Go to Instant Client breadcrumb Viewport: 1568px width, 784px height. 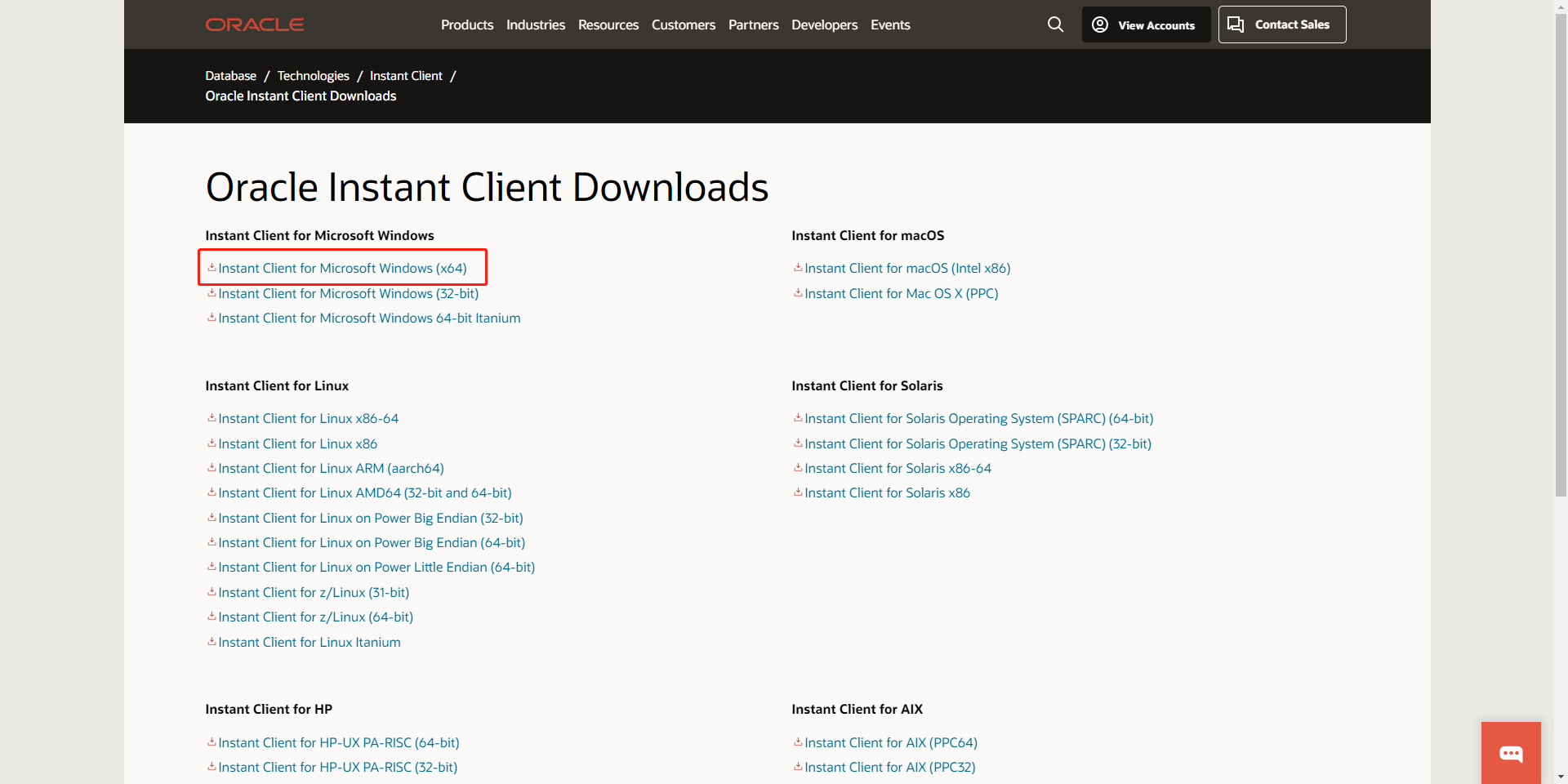coord(406,75)
